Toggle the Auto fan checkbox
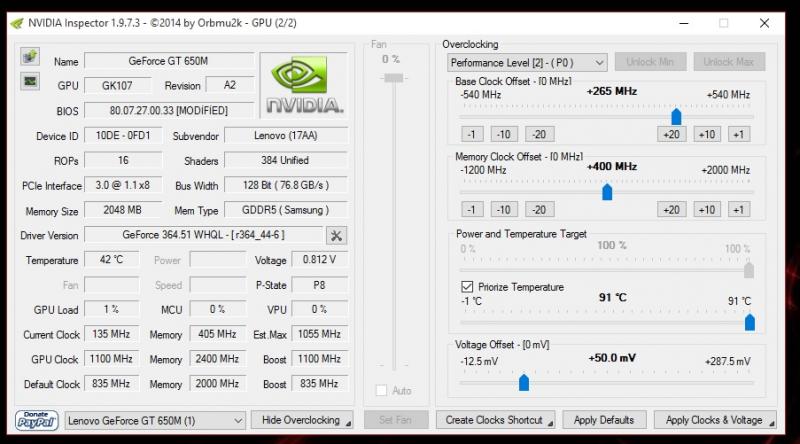 click(x=381, y=390)
